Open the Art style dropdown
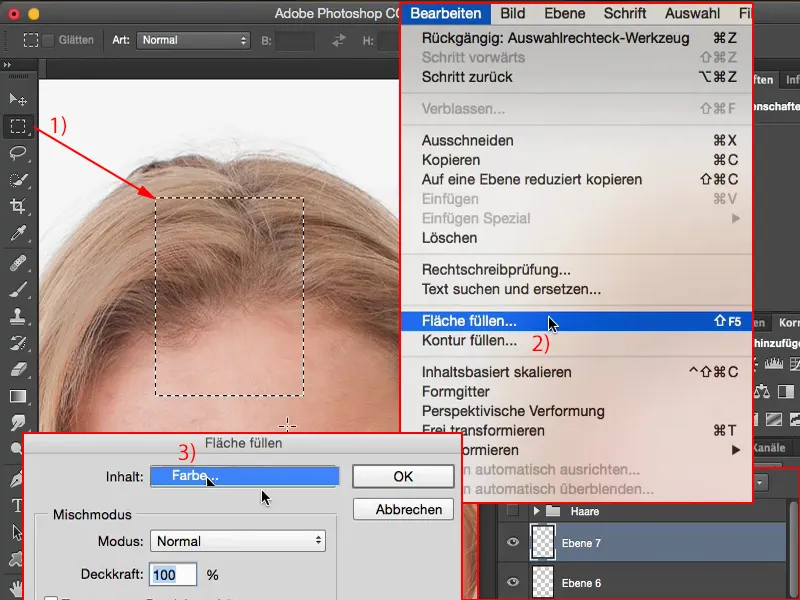The image size is (800, 600). (193, 40)
